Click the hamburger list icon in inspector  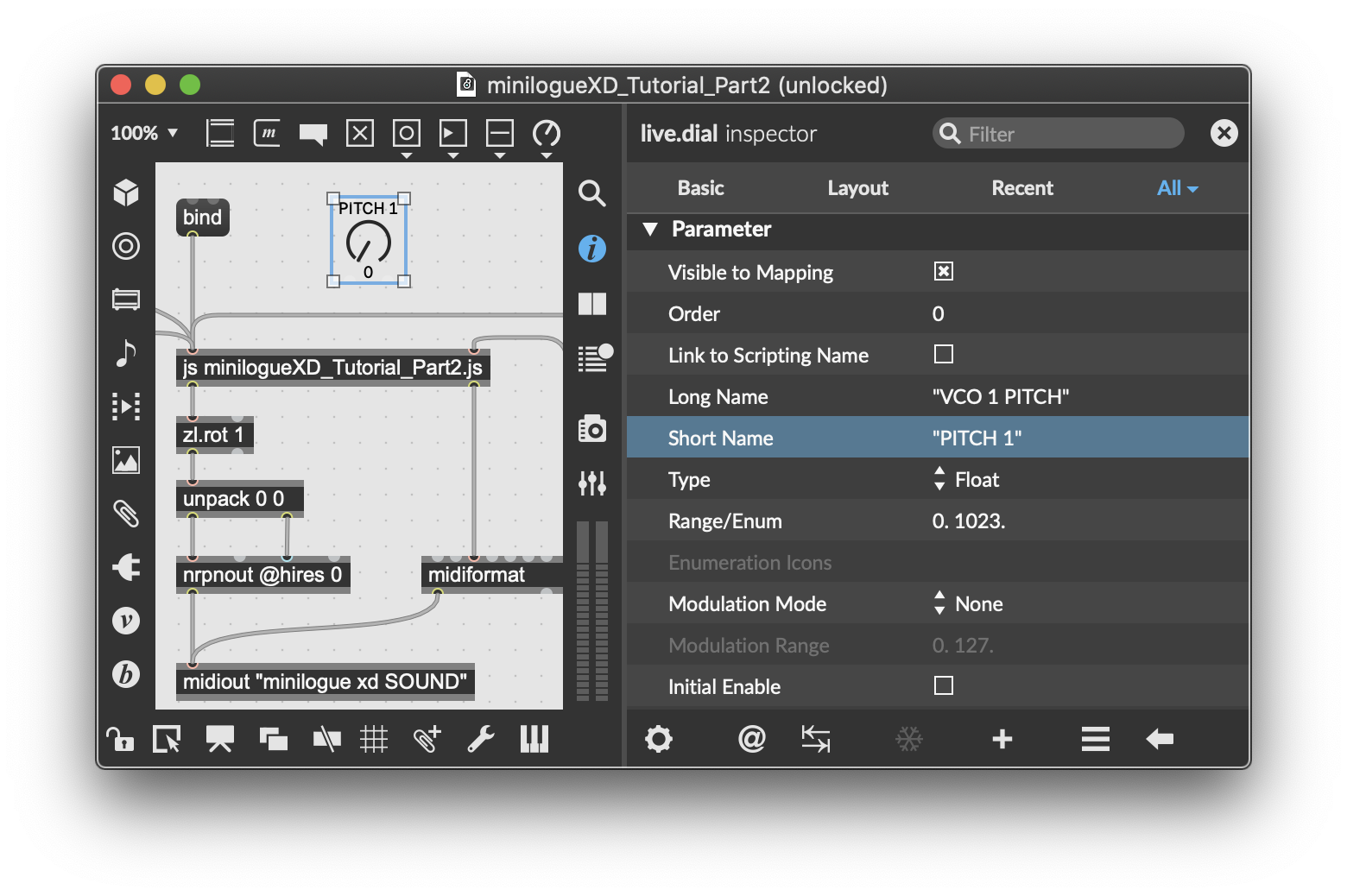[x=1096, y=739]
